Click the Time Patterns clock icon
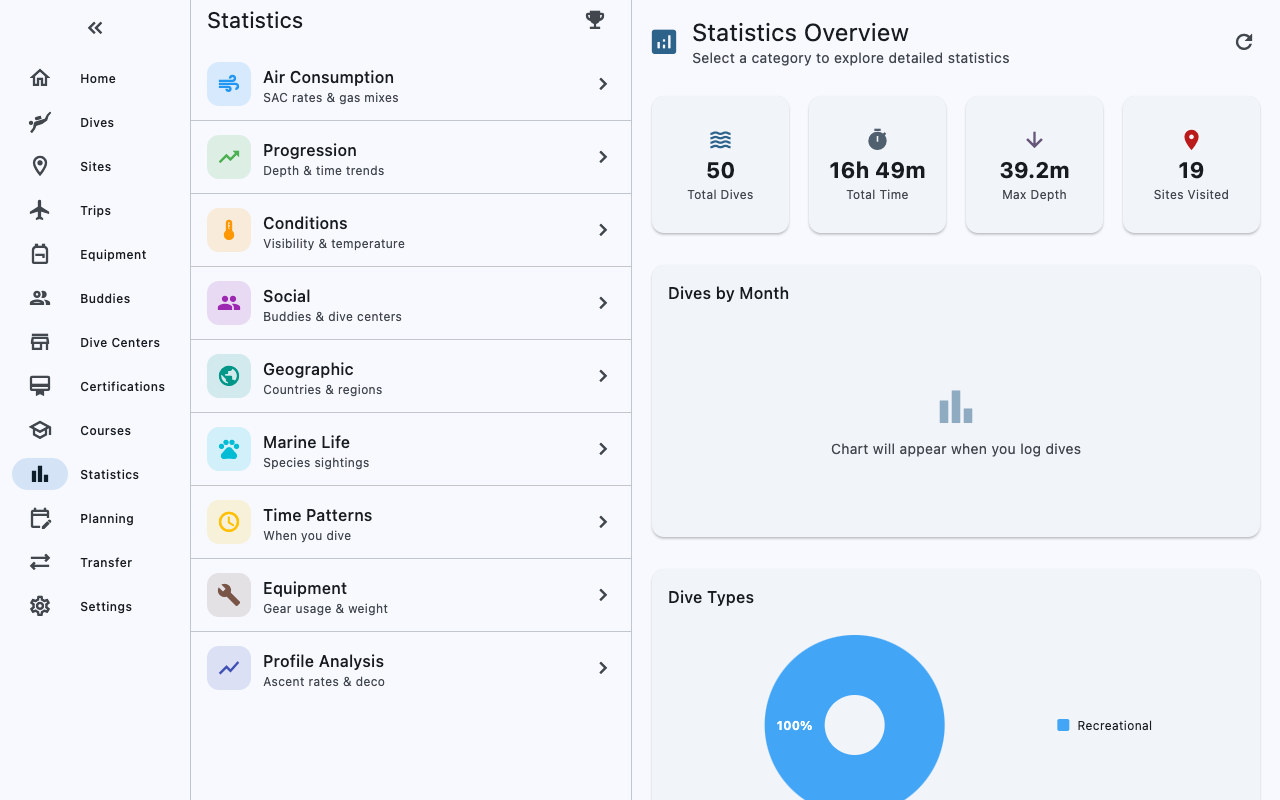Image resolution: width=1280 pixels, height=800 pixels. 229,522
